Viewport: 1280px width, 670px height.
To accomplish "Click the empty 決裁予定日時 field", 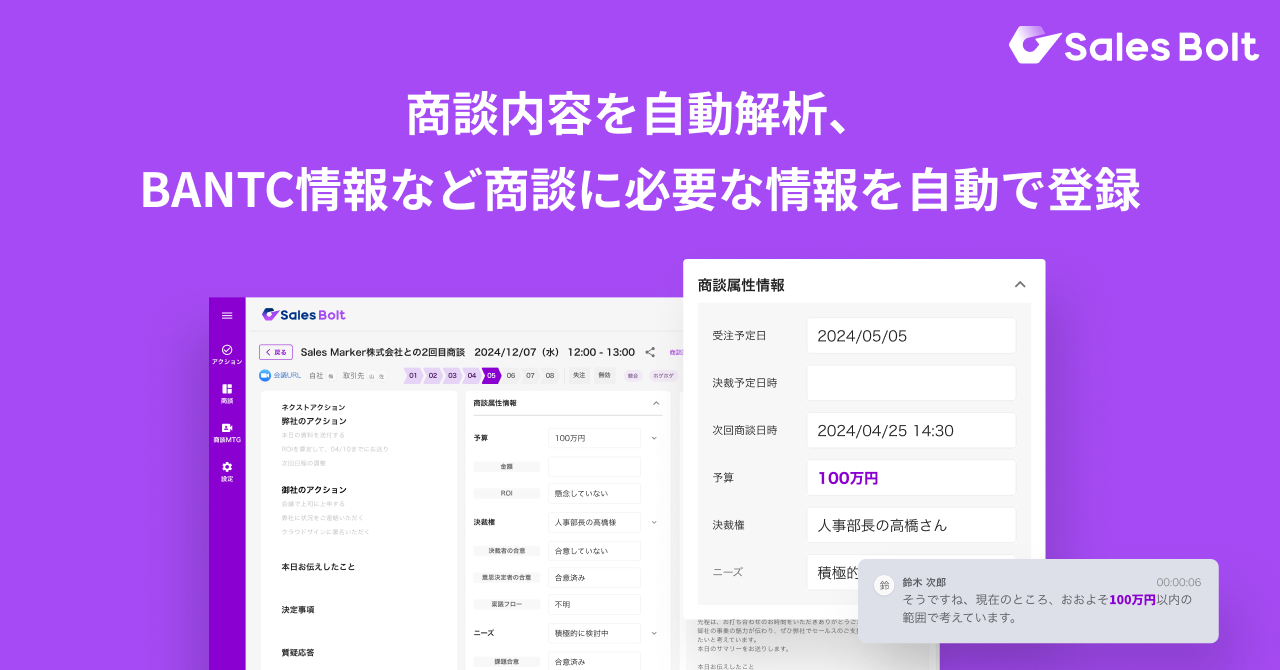I will (x=911, y=383).
